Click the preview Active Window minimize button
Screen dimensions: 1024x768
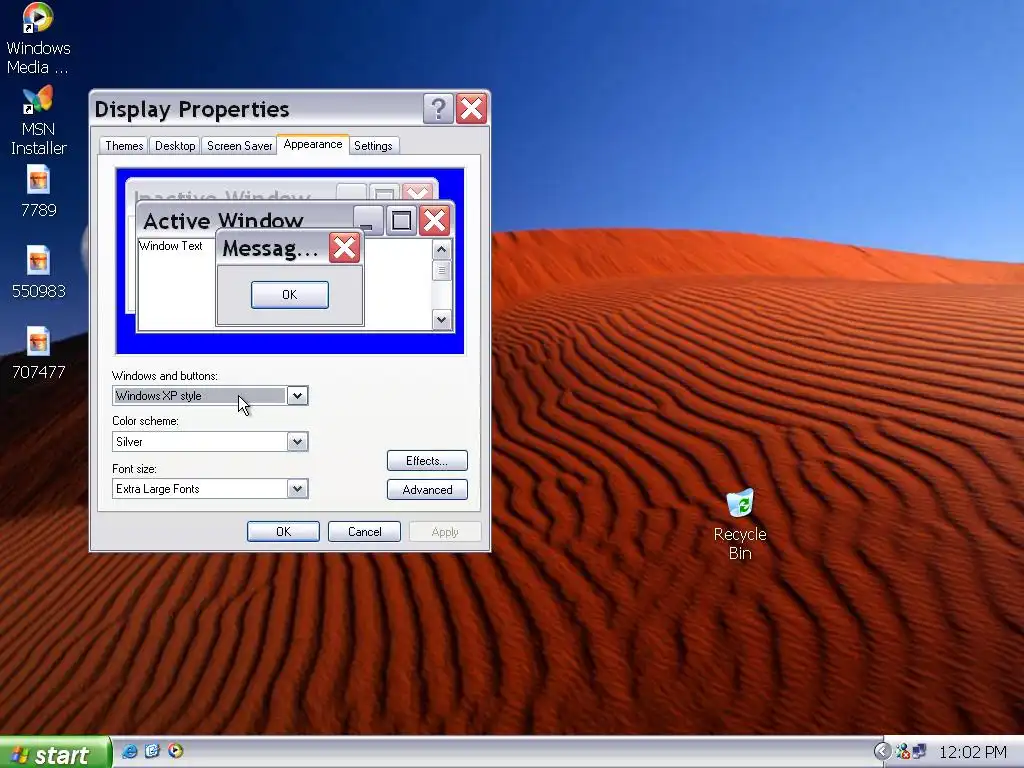[368, 221]
